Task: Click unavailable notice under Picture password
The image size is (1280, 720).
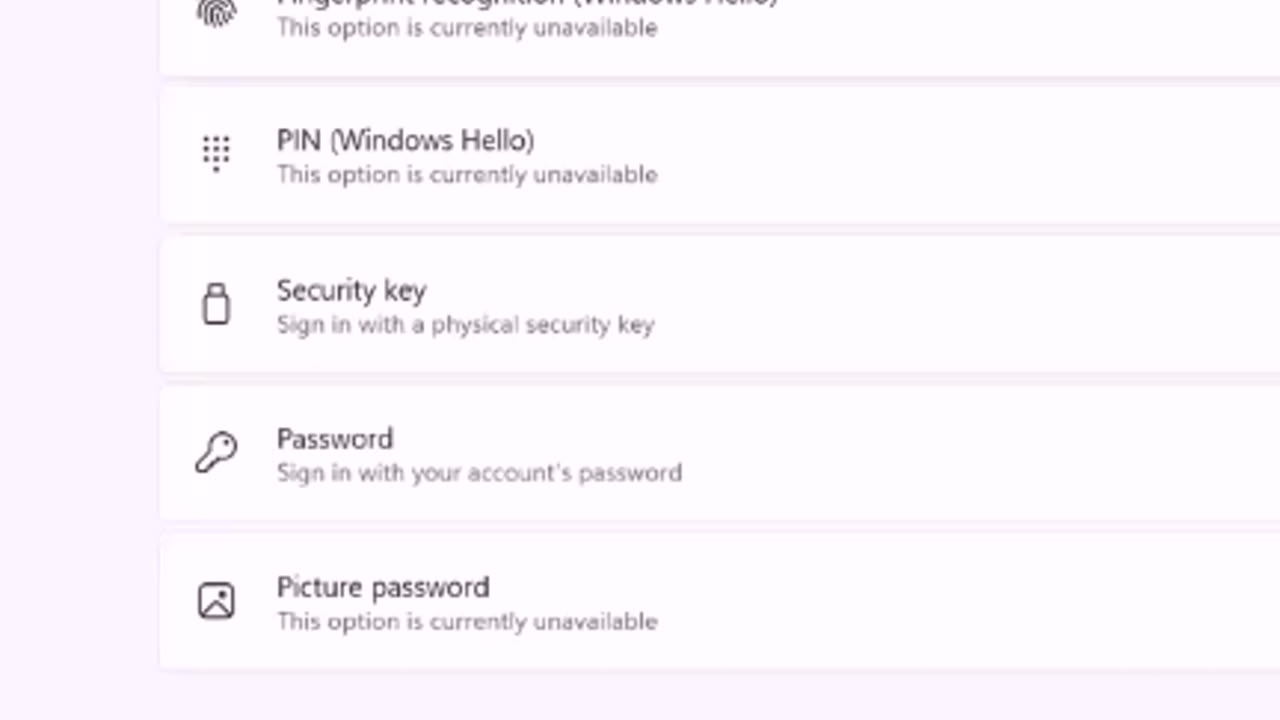Action: click(x=467, y=622)
